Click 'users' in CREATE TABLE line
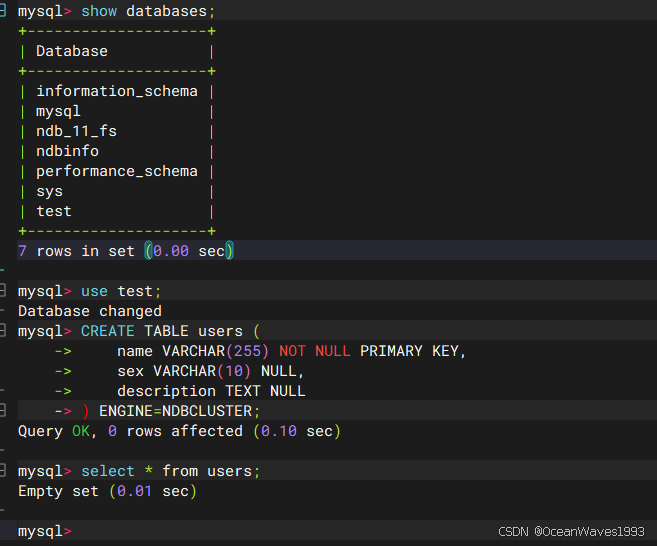 tap(220, 331)
